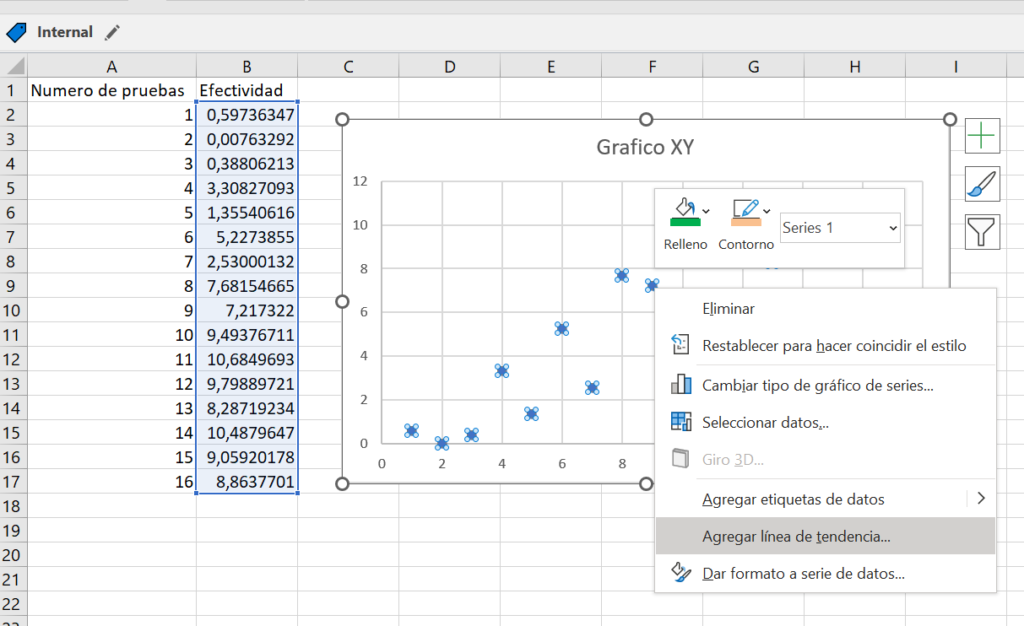The width and height of the screenshot is (1024, 626).
Task: Click the chart data point at x=4
Action: pos(502,371)
